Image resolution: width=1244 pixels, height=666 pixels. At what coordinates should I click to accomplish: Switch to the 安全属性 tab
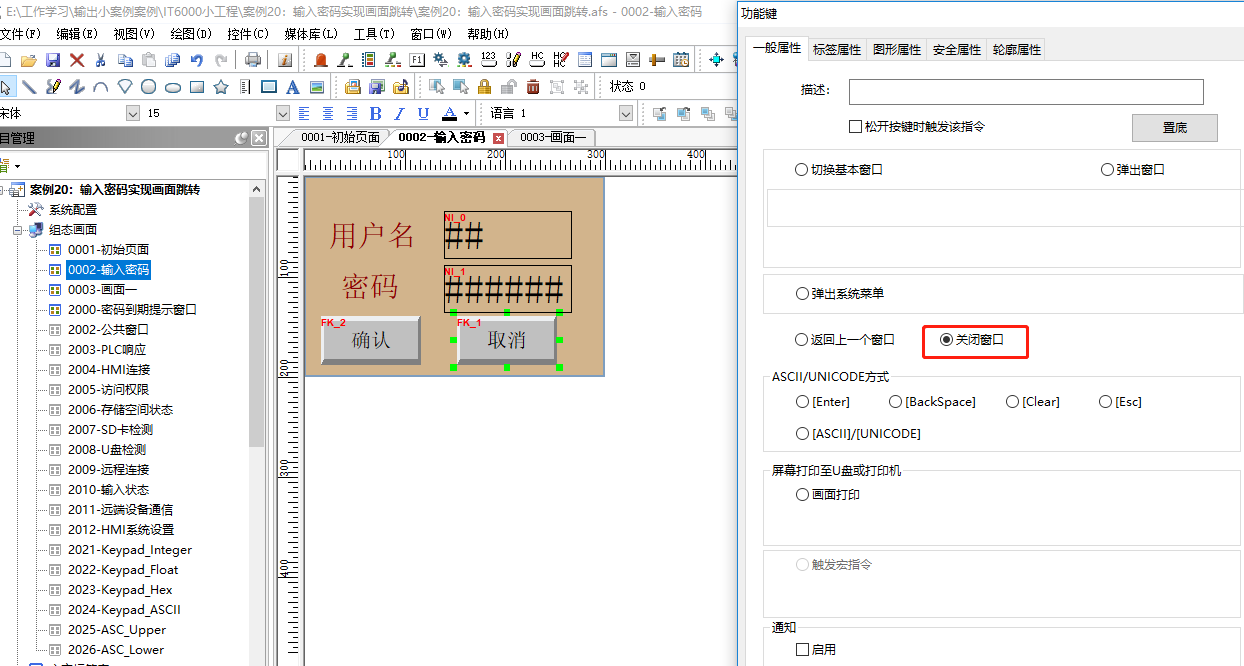956,49
